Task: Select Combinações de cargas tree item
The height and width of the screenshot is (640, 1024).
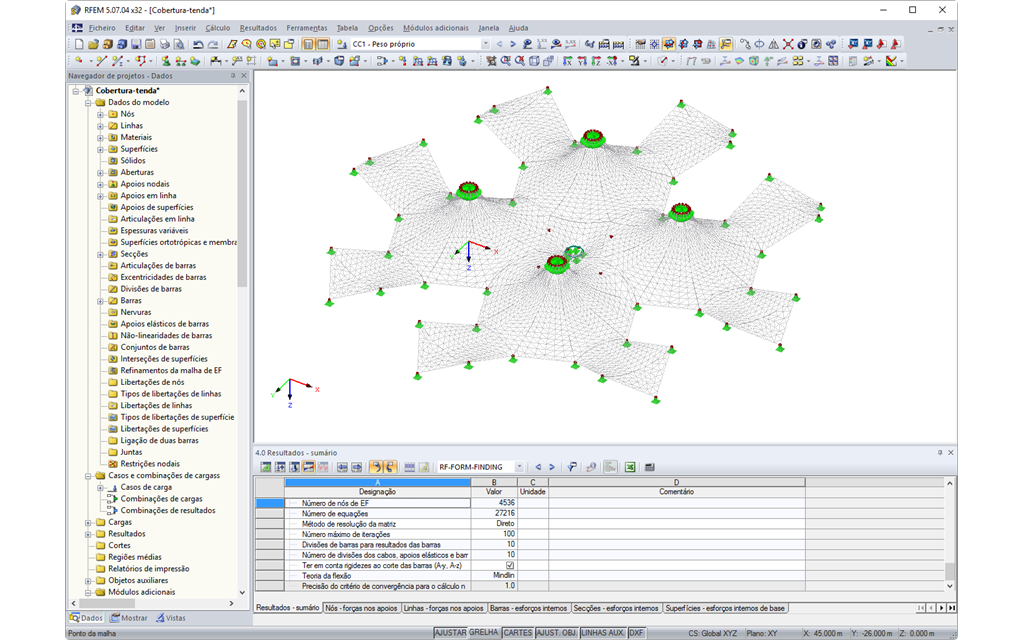Action: click(x=161, y=499)
